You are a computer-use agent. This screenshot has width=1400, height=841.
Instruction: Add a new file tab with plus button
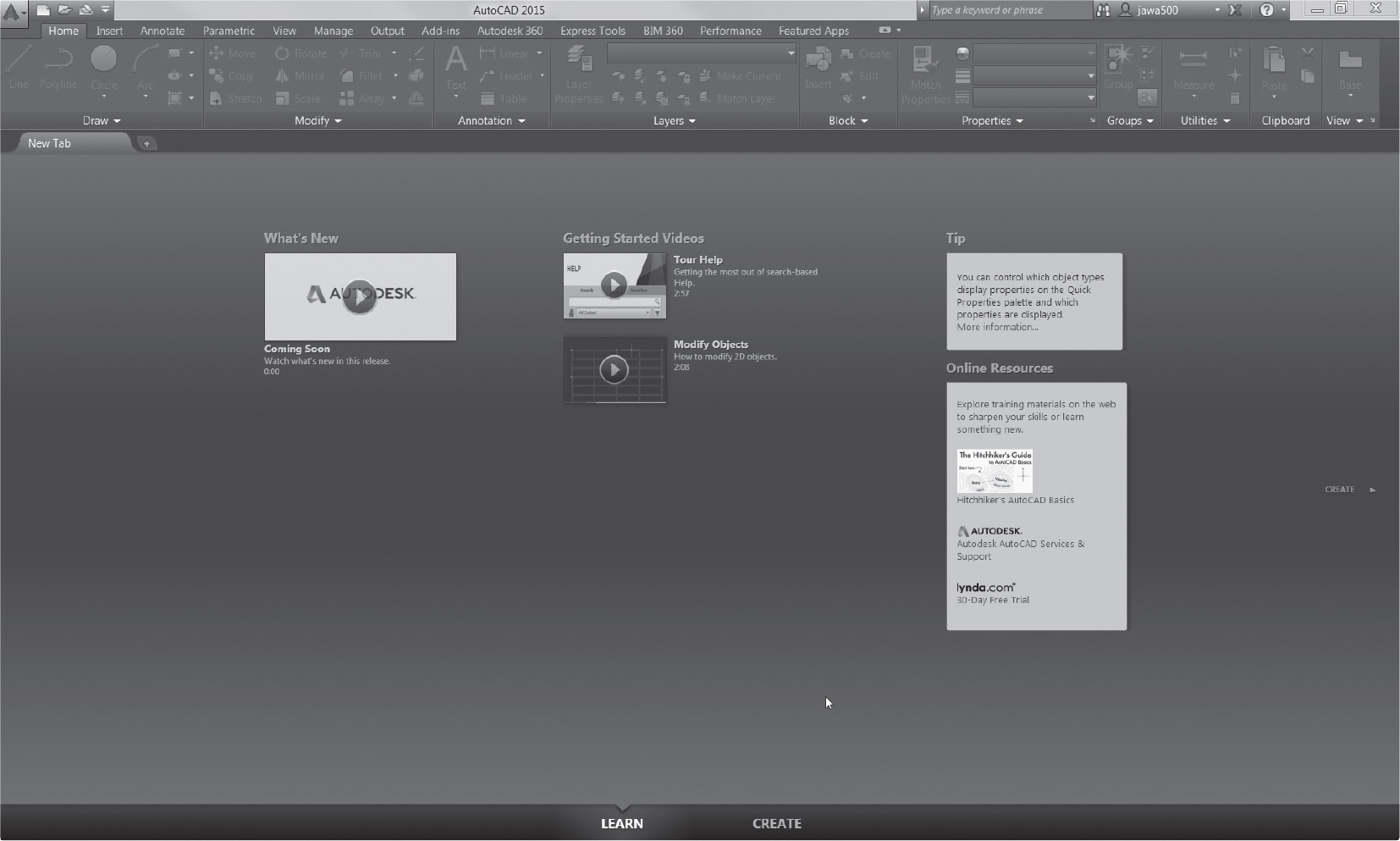coord(146,144)
